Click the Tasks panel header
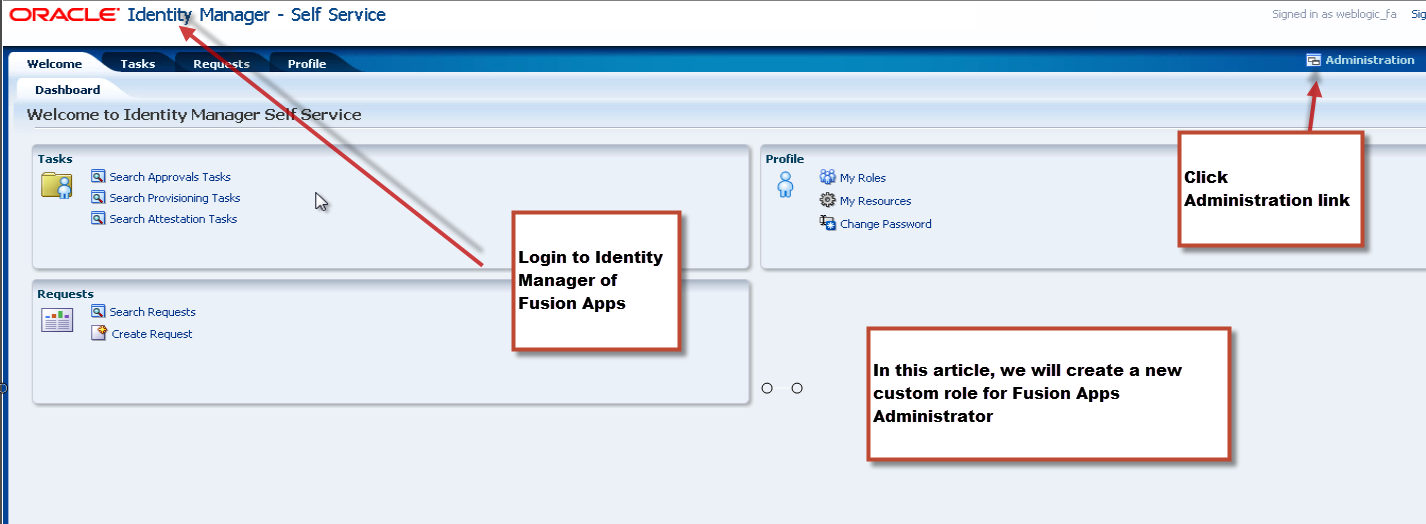The image size is (1426, 524). [55, 159]
